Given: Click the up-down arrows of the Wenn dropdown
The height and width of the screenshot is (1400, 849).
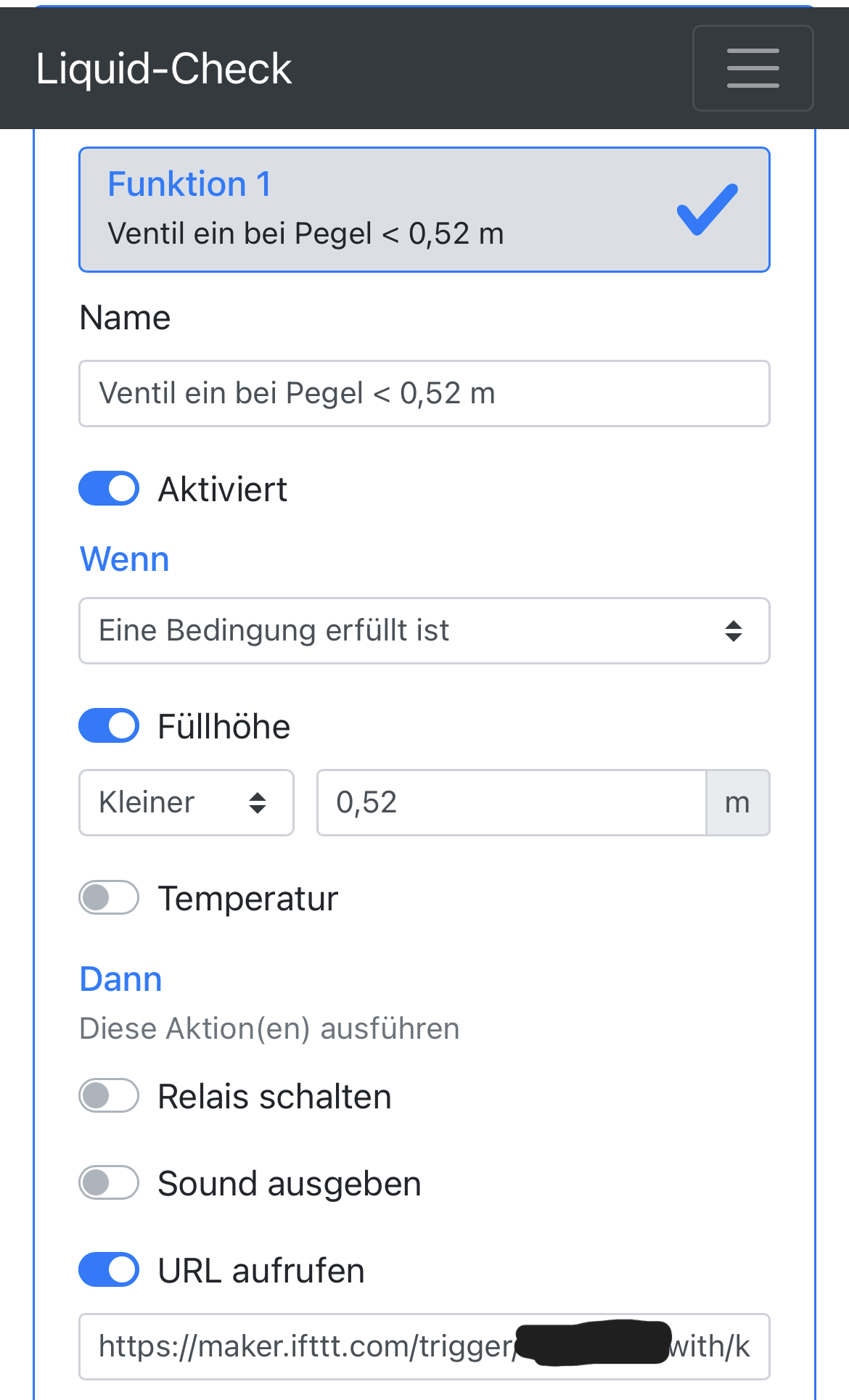Looking at the screenshot, I should click(734, 630).
